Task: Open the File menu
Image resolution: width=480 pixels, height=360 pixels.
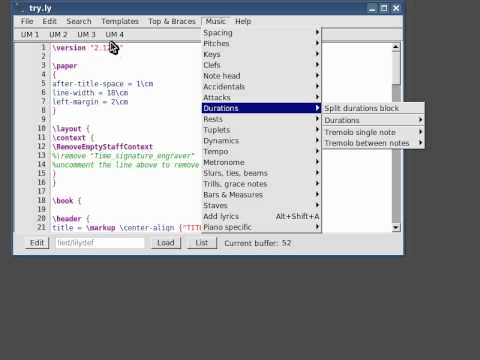Action: (x=27, y=21)
